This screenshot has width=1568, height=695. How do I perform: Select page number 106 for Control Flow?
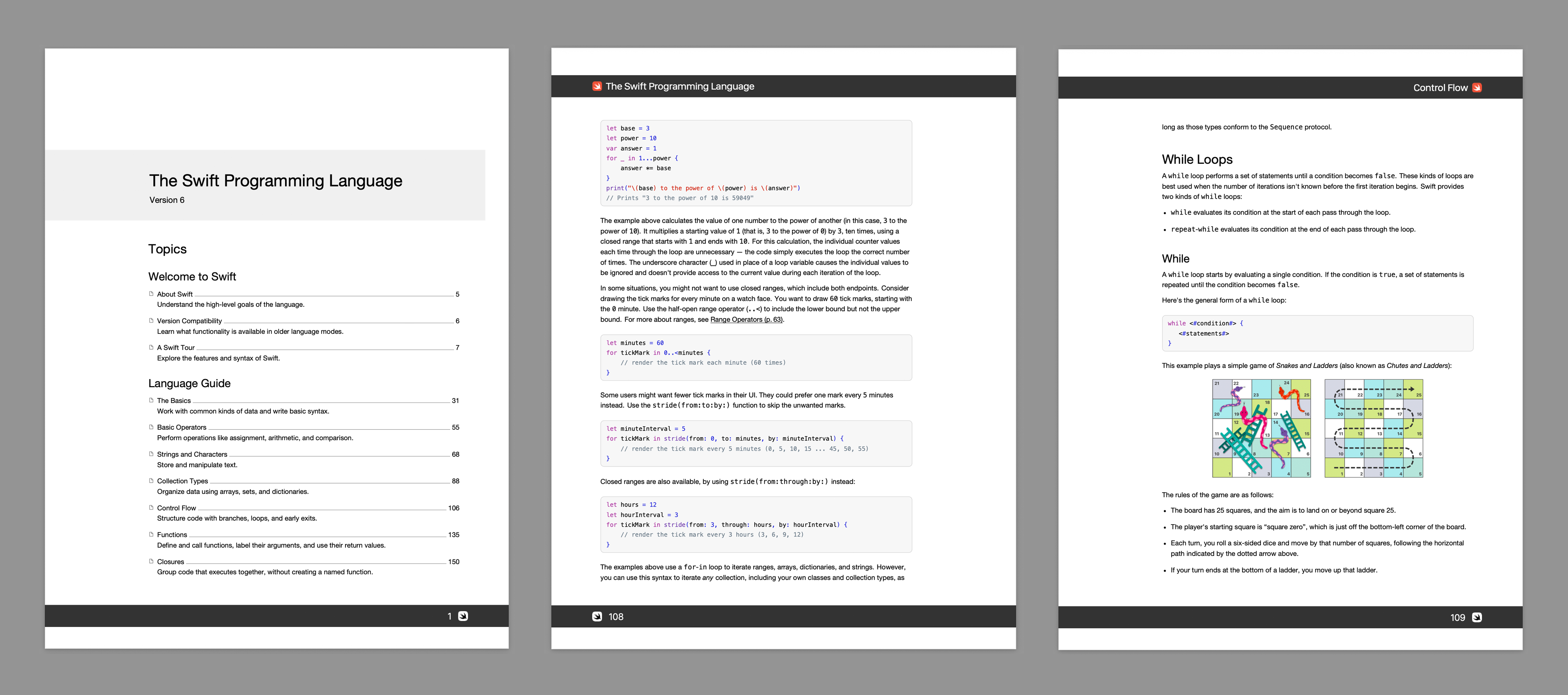click(x=455, y=508)
